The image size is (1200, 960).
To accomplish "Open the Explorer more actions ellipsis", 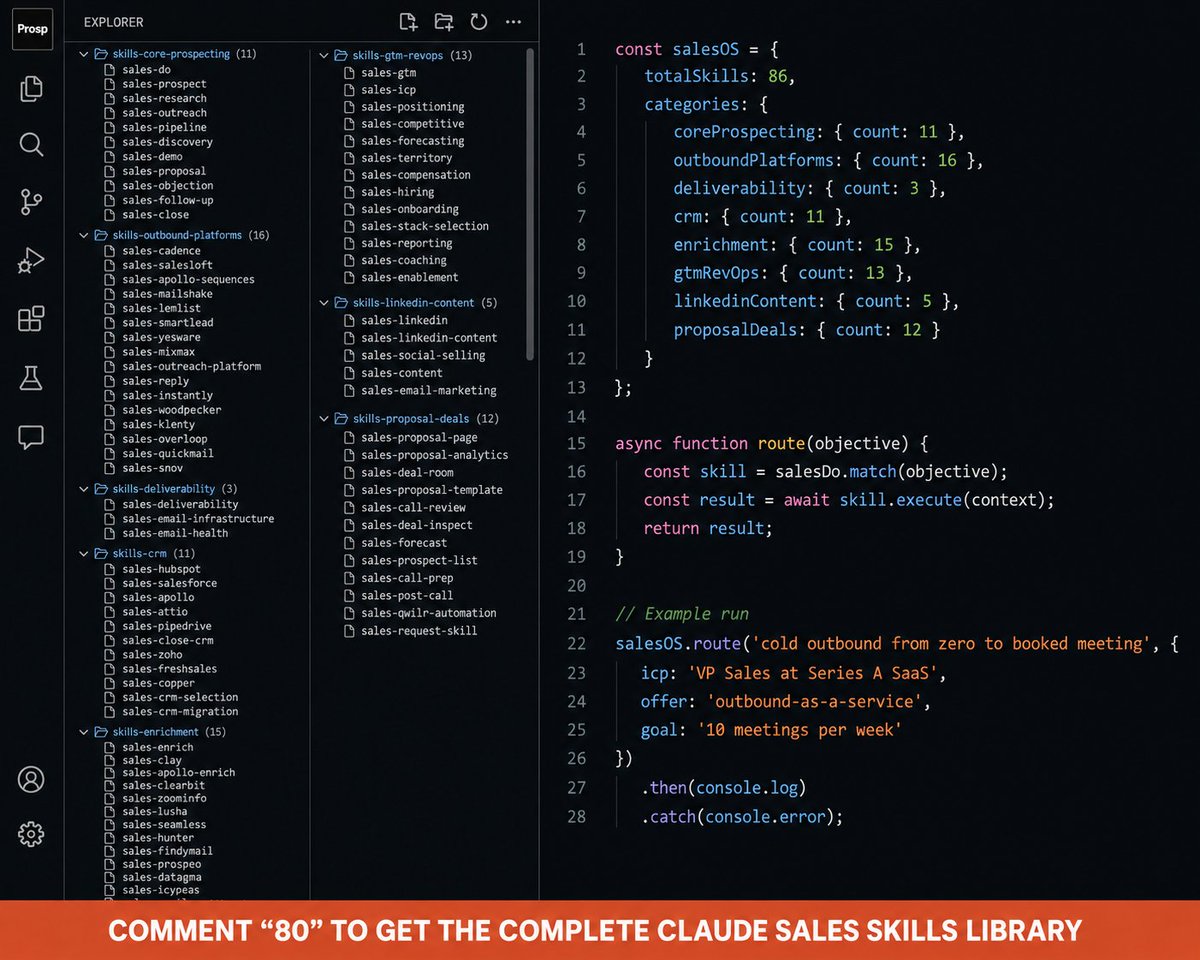I will coord(513,22).
